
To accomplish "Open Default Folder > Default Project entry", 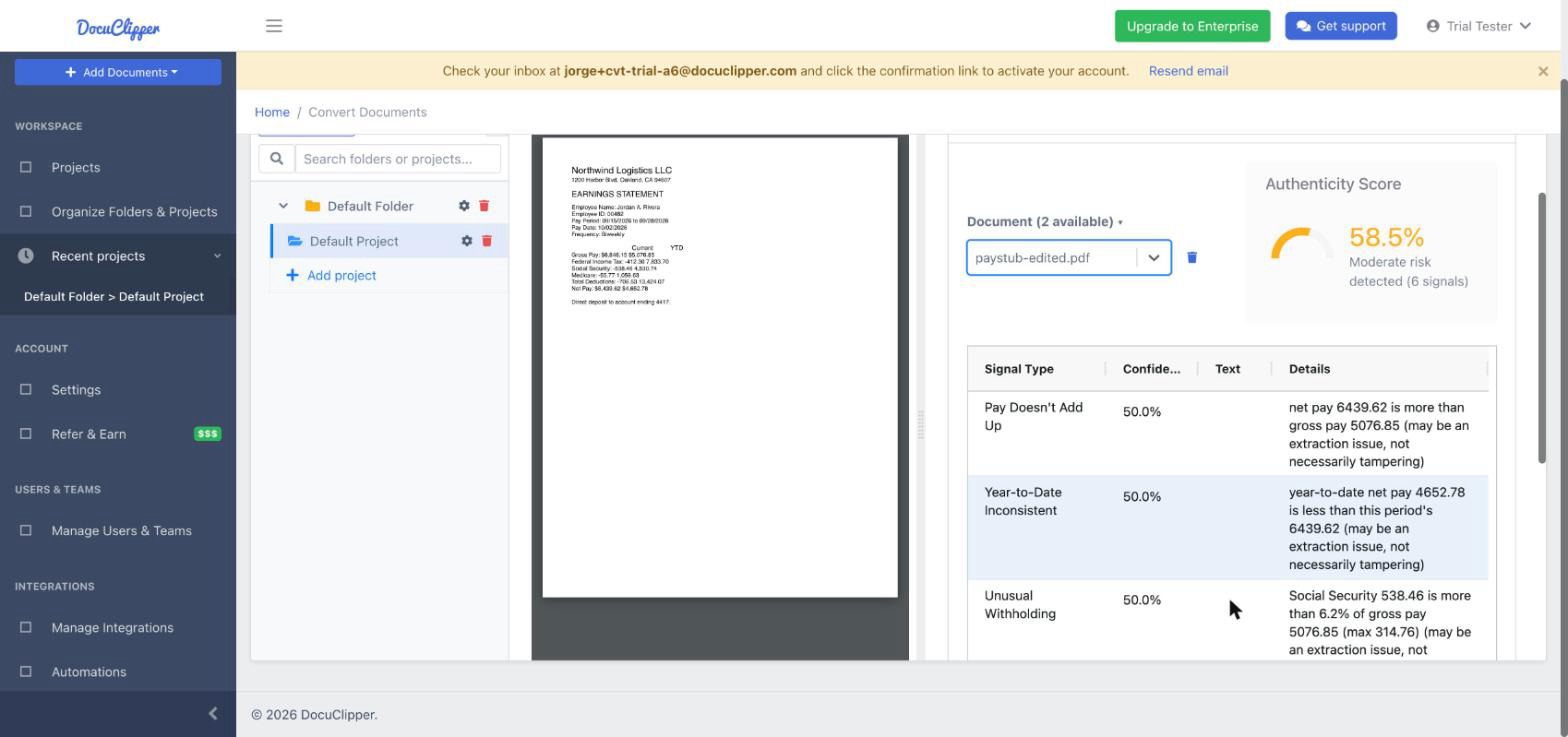I will pyautogui.click(x=118, y=297).
